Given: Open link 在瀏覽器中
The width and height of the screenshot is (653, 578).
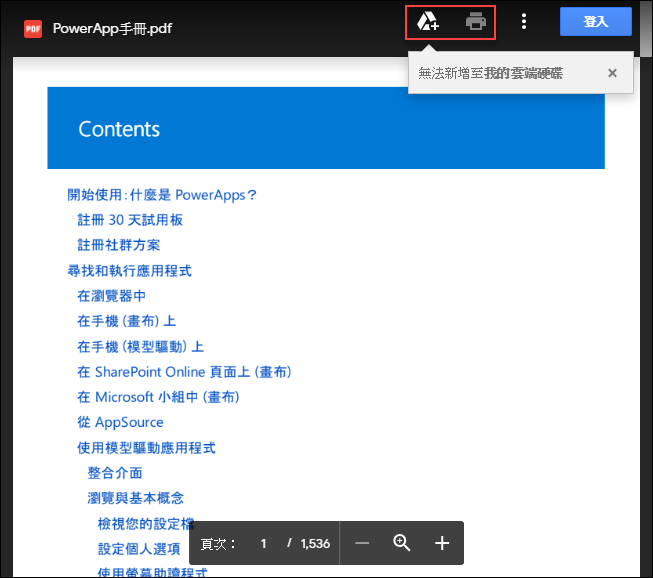Looking at the screenshot, I should tap(112, 296).
